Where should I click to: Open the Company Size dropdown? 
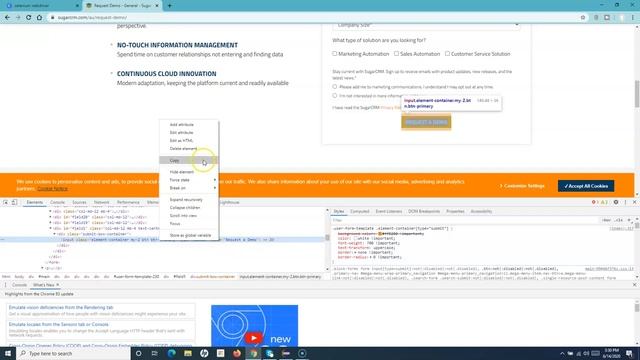pos(426,26)
